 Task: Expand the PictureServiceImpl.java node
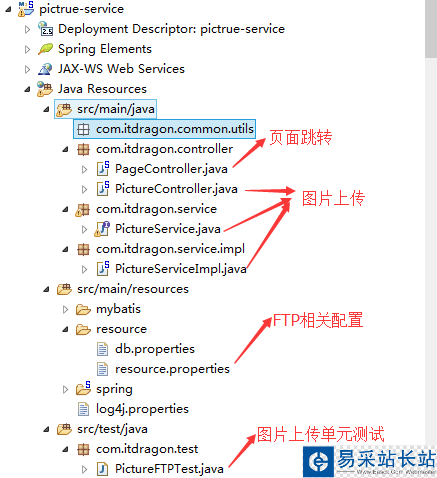(85, 270)
